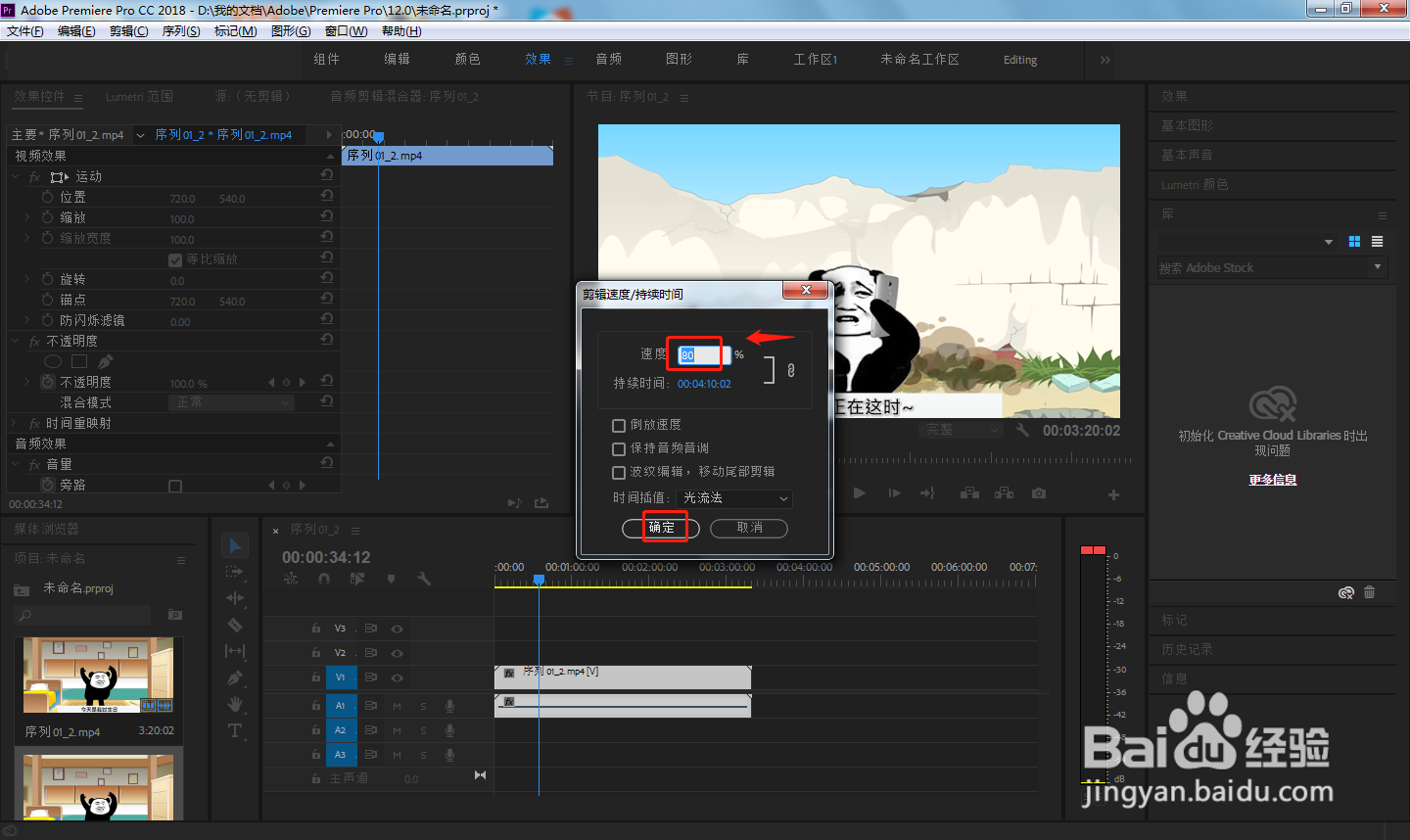The image size is (1410, 840).
Task: Toggle timeline Snap magnet icon
Action: coord(324,579)
